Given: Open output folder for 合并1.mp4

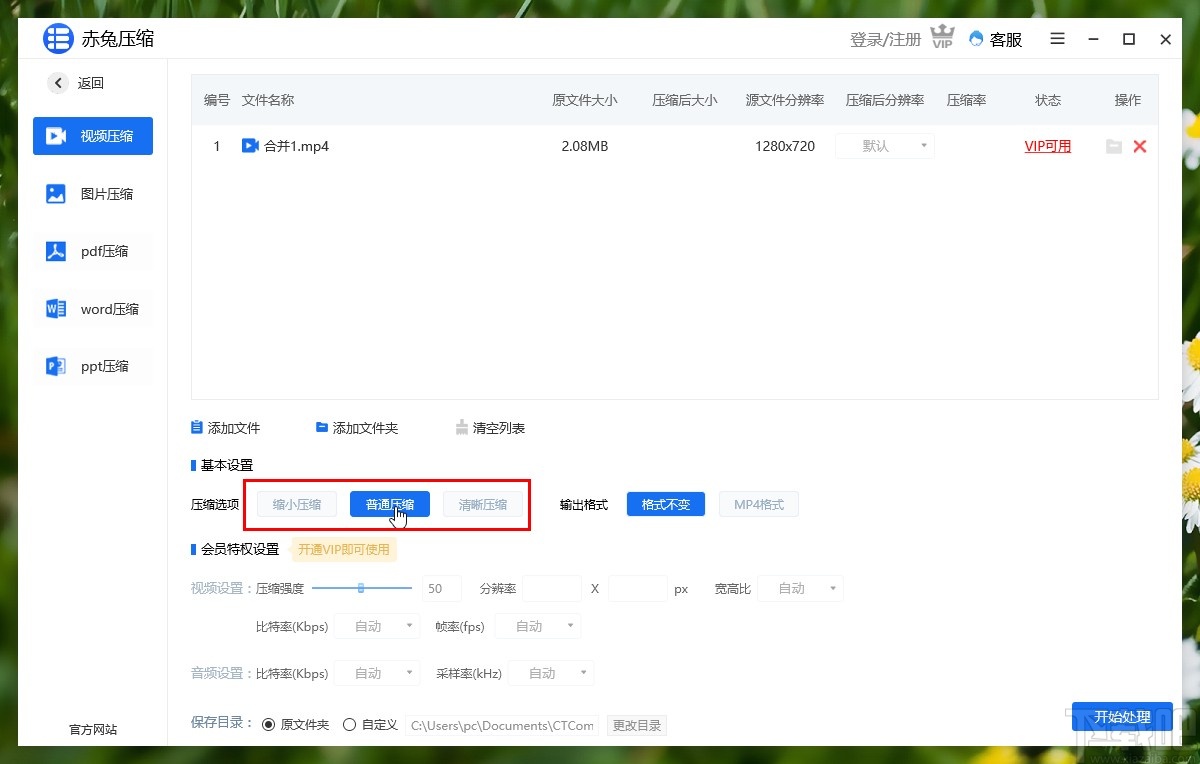Looking at the screenshot, I should (x=1114, y=146).
